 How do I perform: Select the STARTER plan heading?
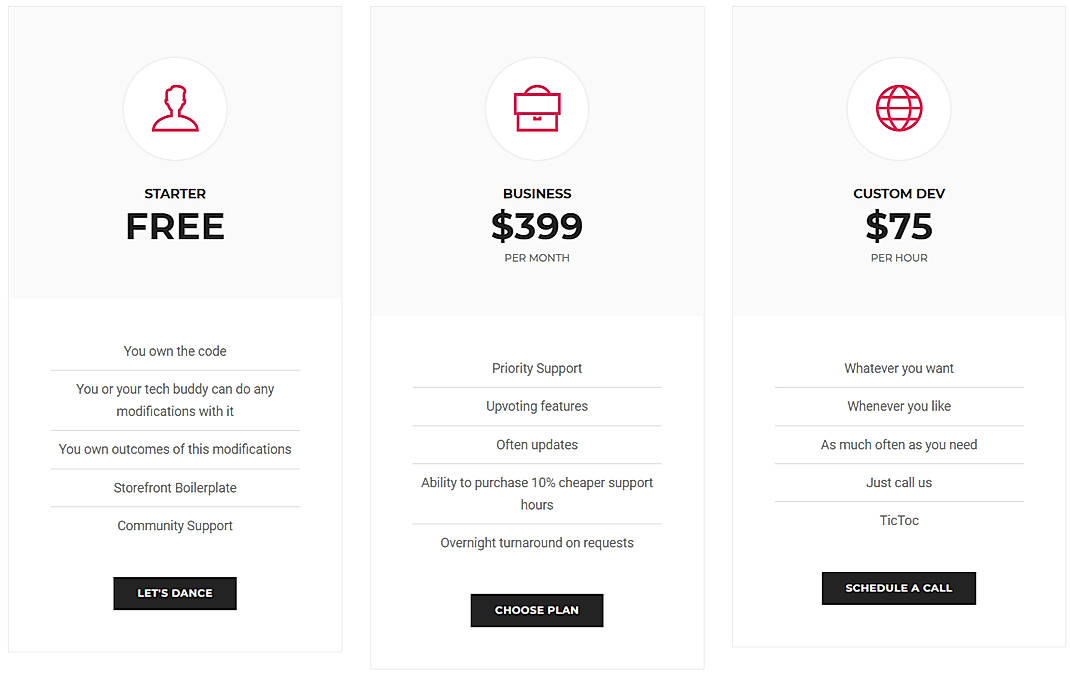tap(175, 193)
